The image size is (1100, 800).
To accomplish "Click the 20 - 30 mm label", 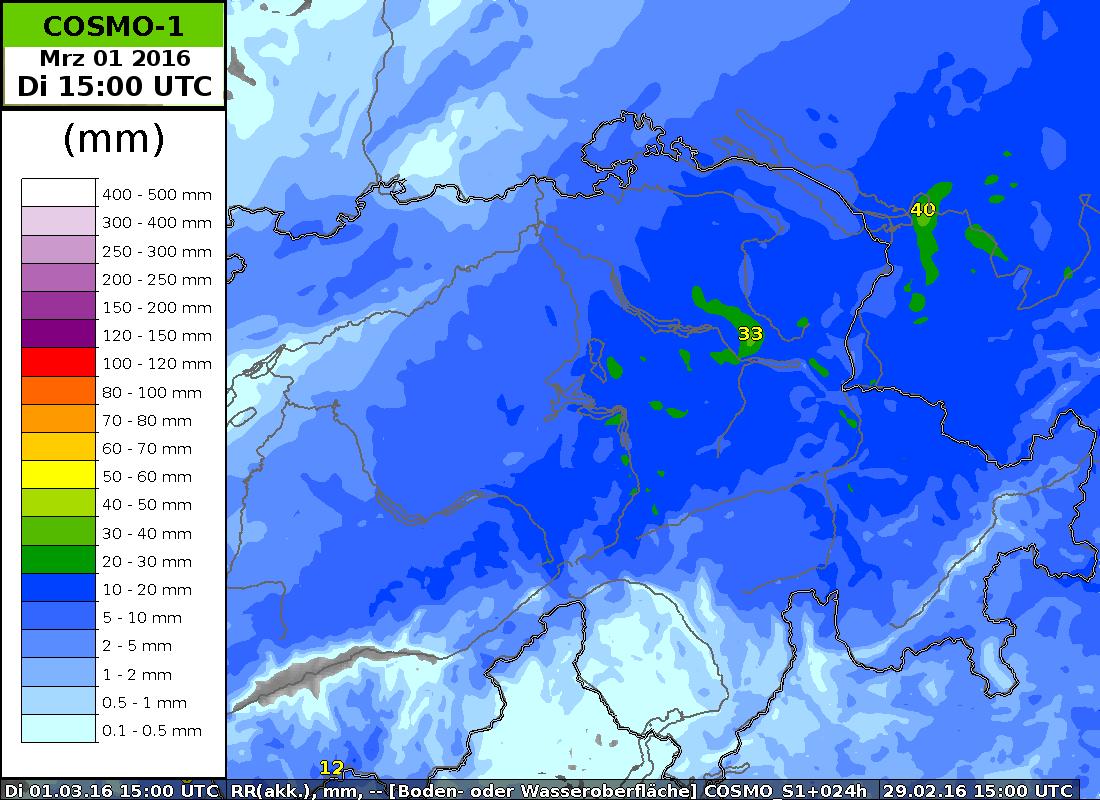I will pyautogui.click(x=147, y=561).
